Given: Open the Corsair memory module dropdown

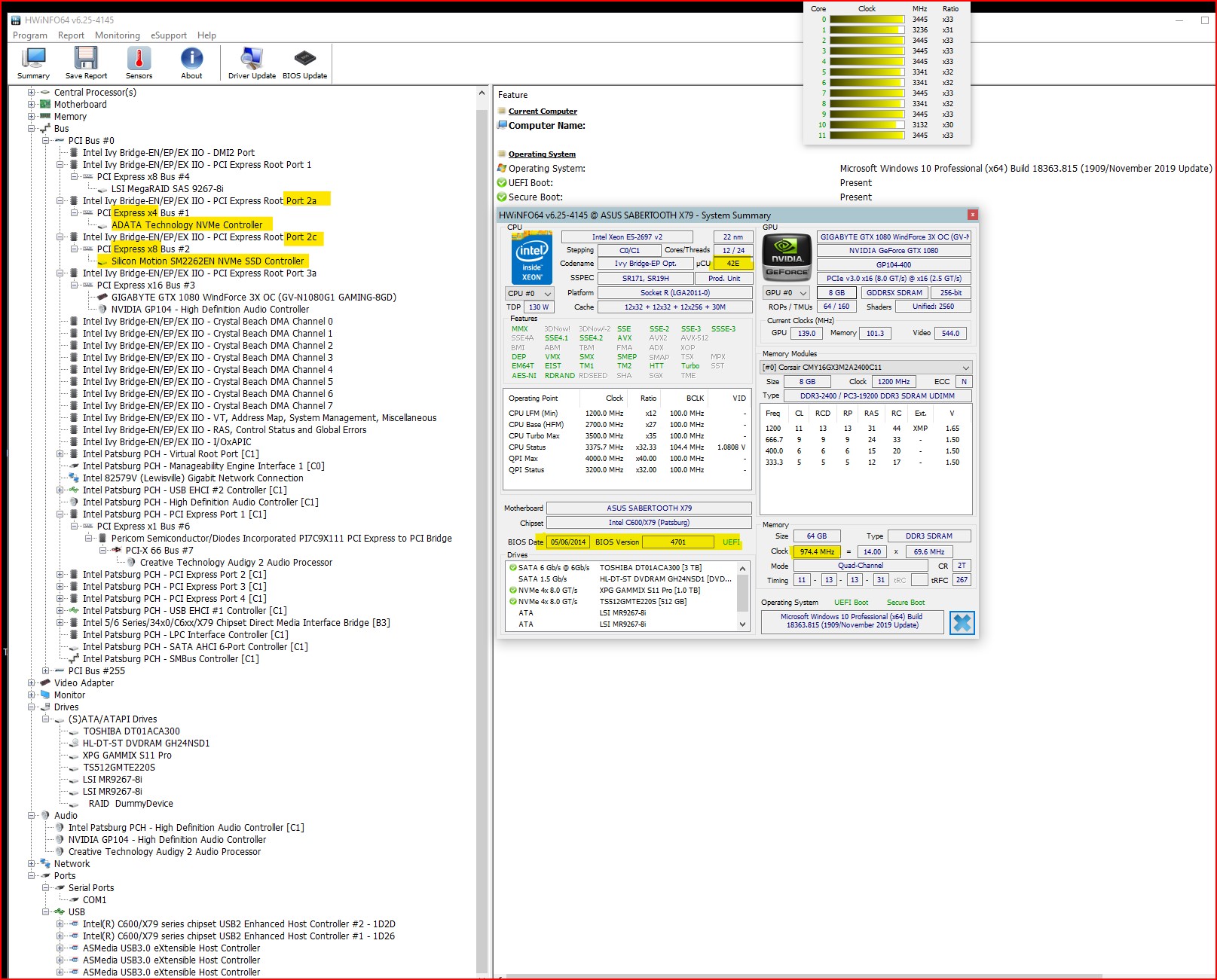Looking at the screenshot, I should [866, 368].
